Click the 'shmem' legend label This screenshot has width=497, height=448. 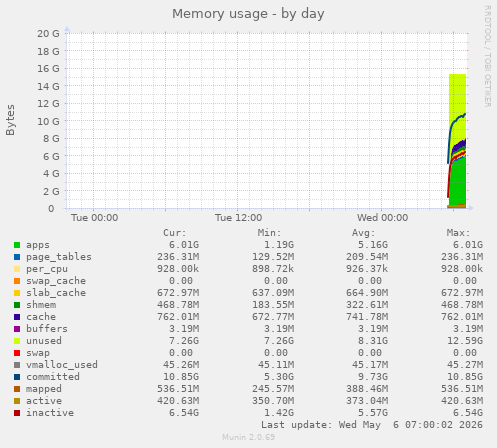click(x=41, y=305)
